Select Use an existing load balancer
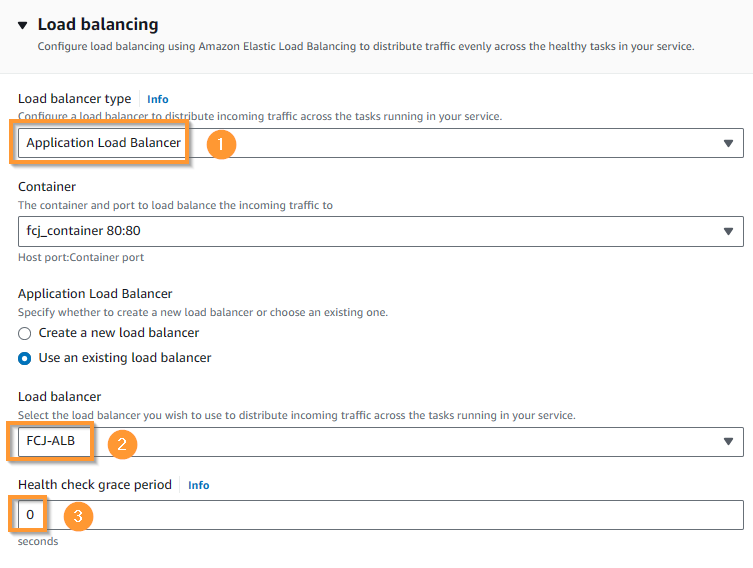 (x=24, y=358)
